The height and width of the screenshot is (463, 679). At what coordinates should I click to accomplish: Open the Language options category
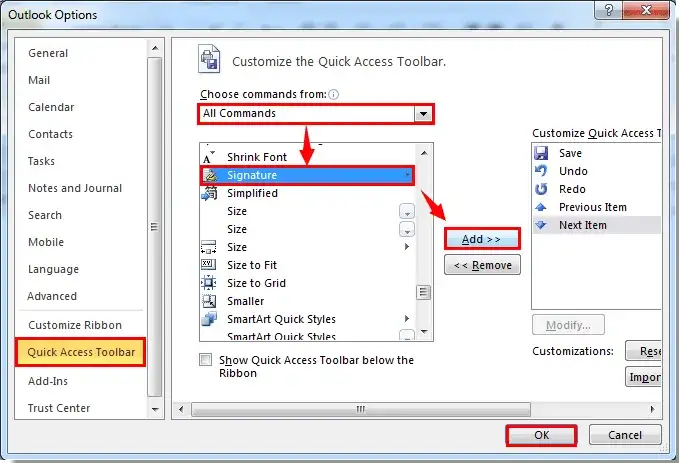[x=53, y=269]
